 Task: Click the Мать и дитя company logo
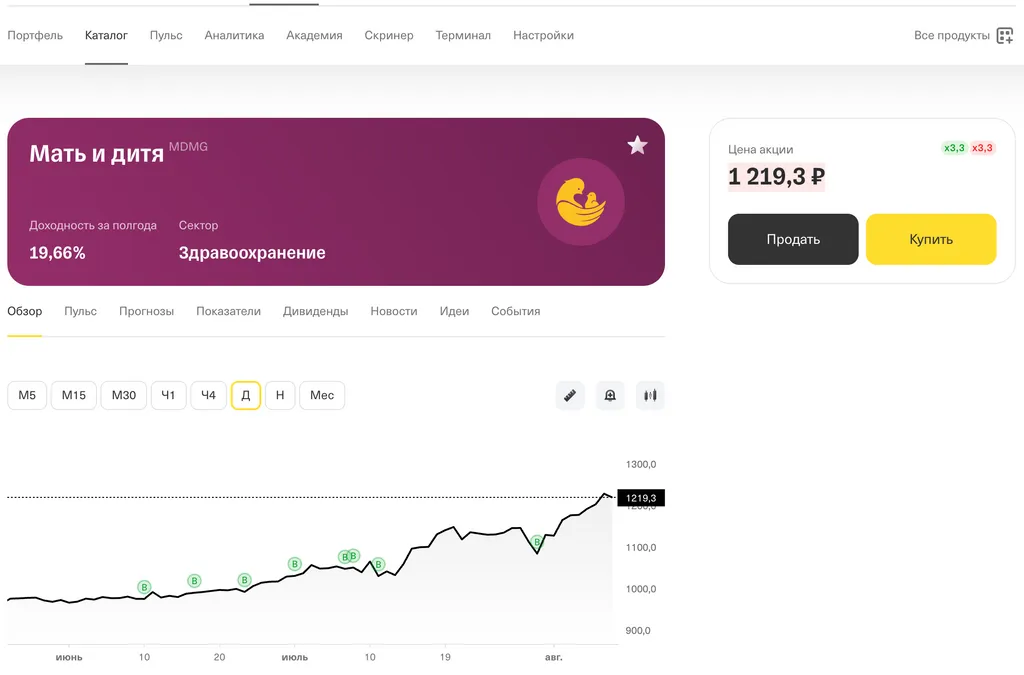pos(581,202)
